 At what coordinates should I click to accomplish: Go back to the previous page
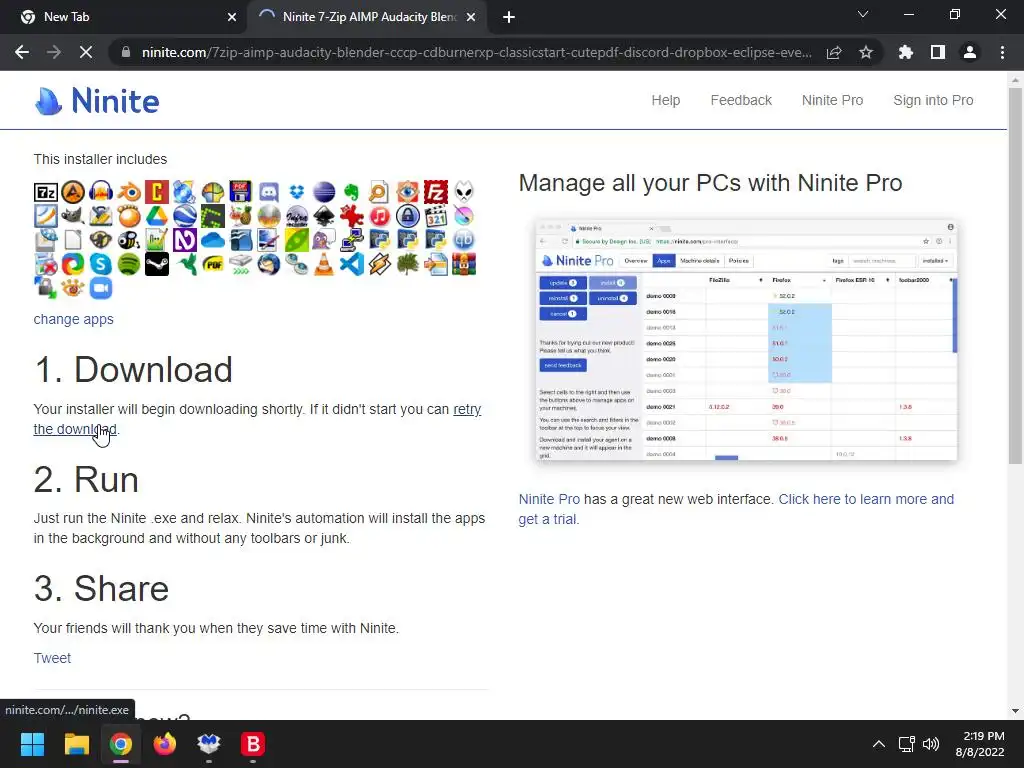pos(22,52)
